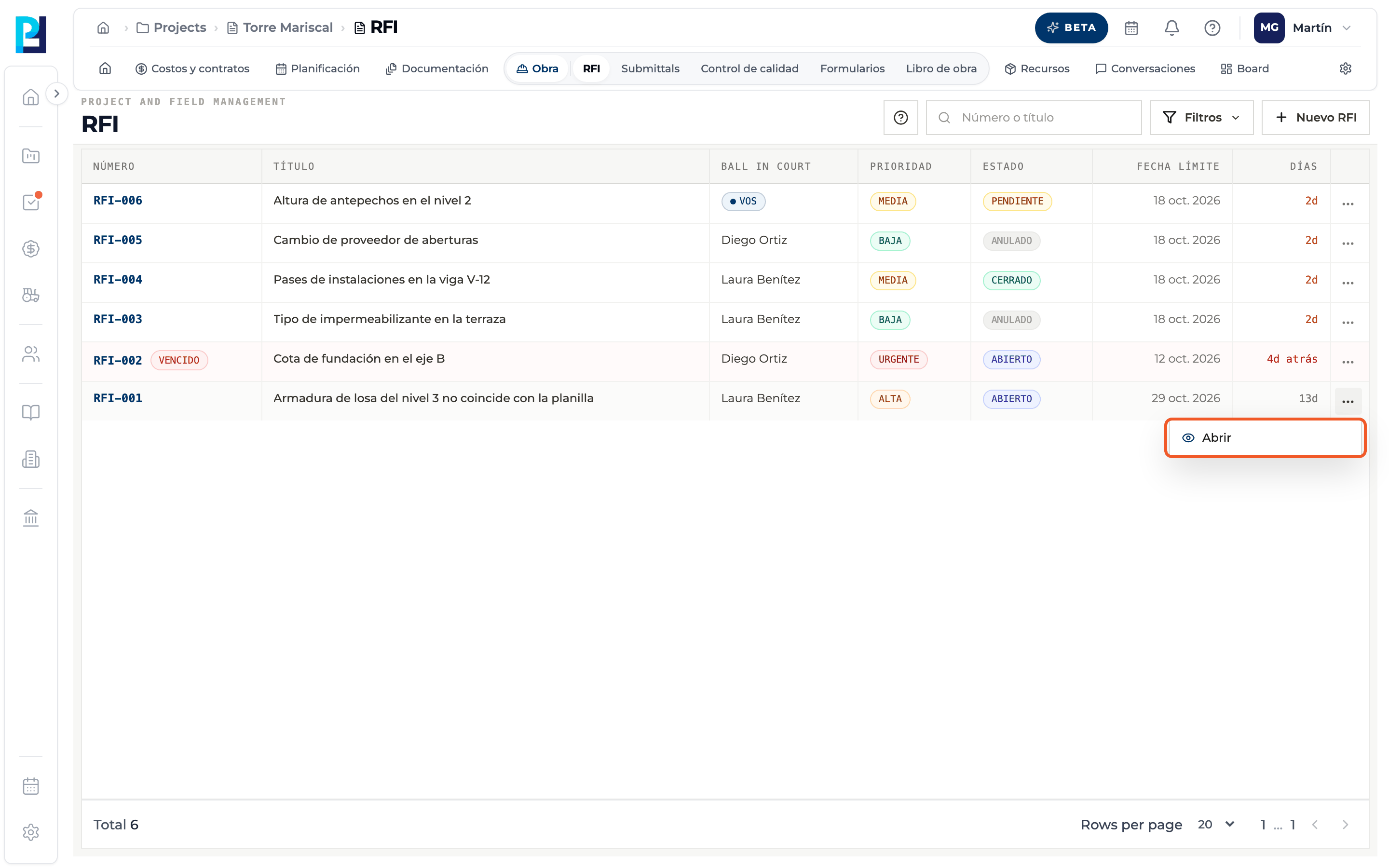Viewport: 1389px width, 868px height.
Task: Open the settings gear at sidebar bottom
Action: pyautogui.click(x=30, y=832)
